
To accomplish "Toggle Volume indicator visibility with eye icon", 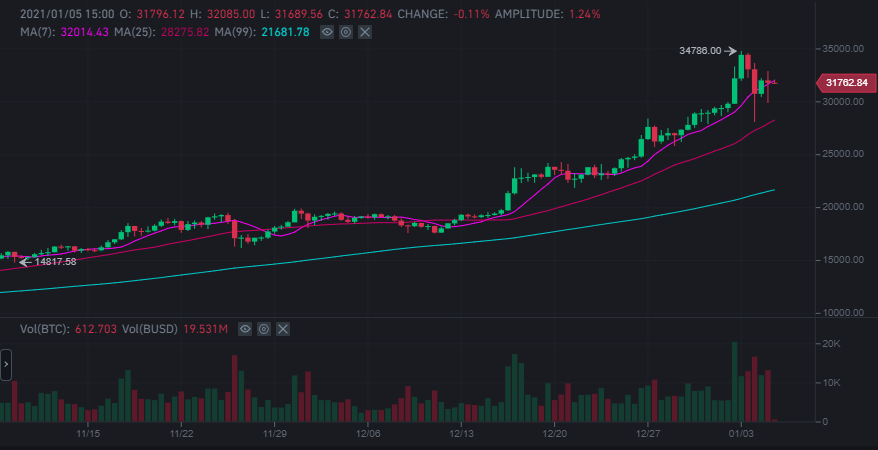I will click(x=245, y=329).
